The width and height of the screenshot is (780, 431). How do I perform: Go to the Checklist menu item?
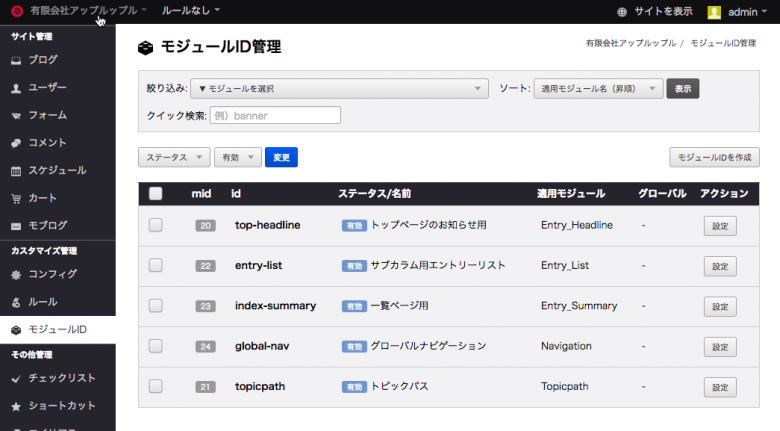point(62,378)
